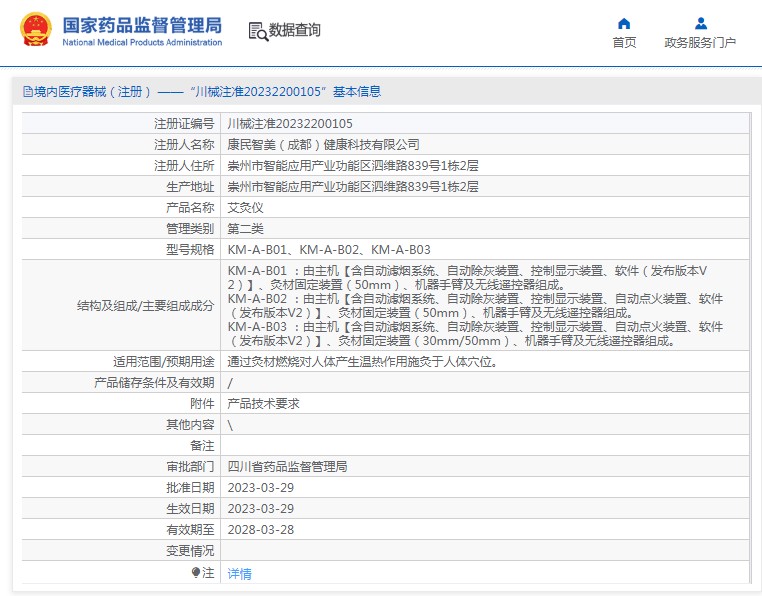Image resolution: width=762 pixels, height=596 pixels.
Task: Click the 有效期至 row label
Action: (x=190, y=529)
